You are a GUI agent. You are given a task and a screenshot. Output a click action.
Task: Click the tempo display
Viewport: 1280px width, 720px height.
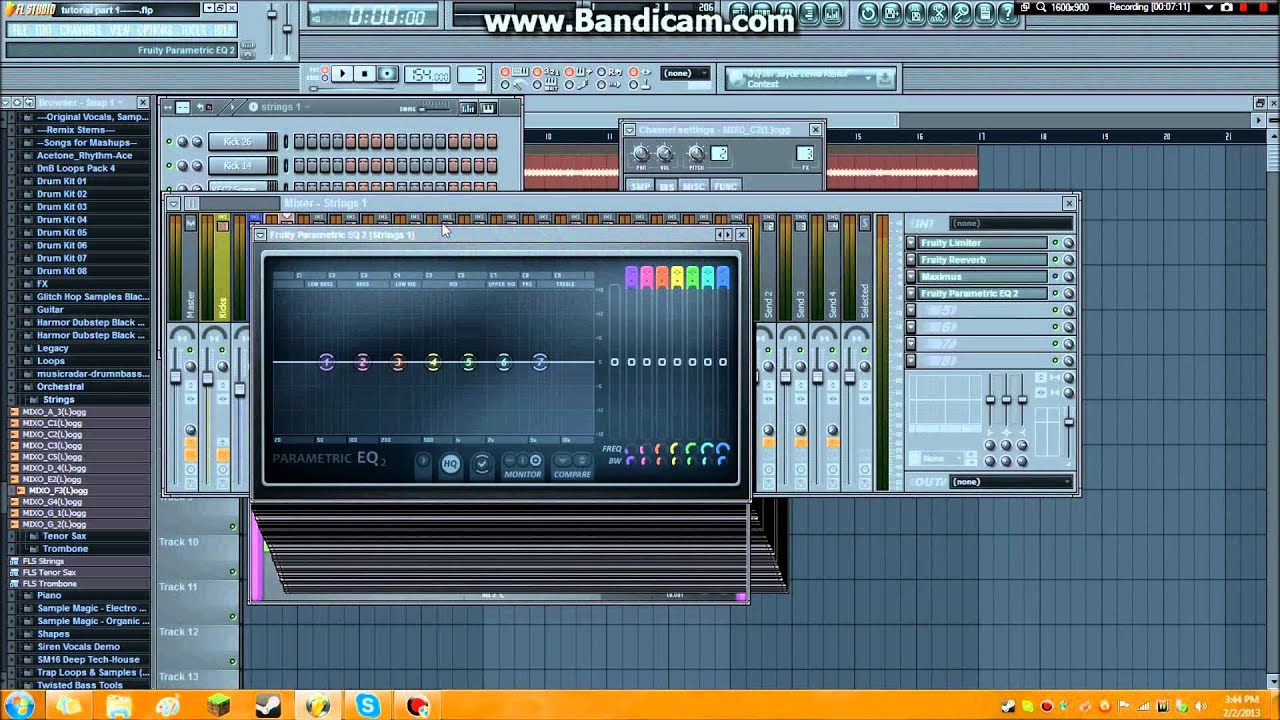[x=428, y=74]
